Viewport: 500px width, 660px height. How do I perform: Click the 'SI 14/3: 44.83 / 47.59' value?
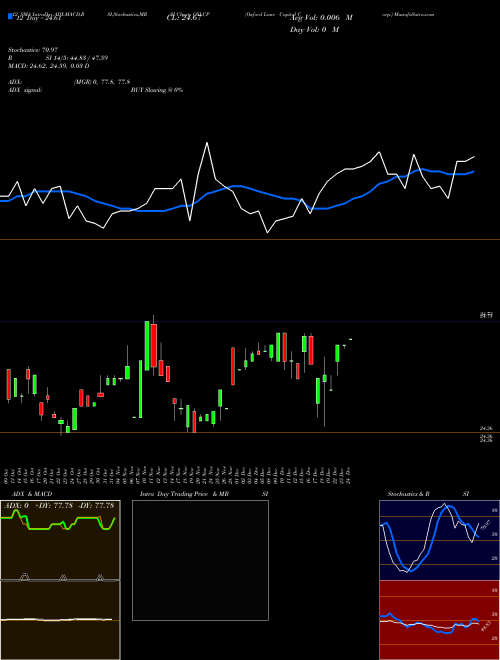click(x=77, y=58)
